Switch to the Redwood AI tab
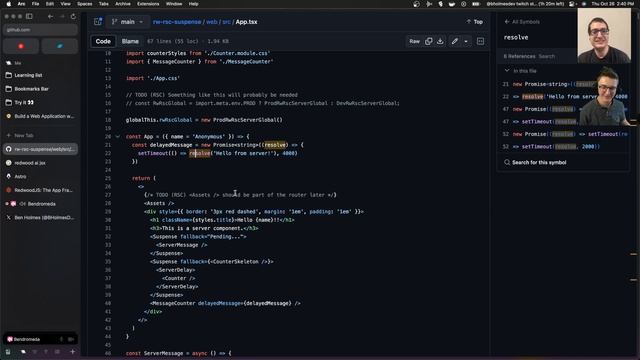The image size is (640, 360). (x=40, y=163)
